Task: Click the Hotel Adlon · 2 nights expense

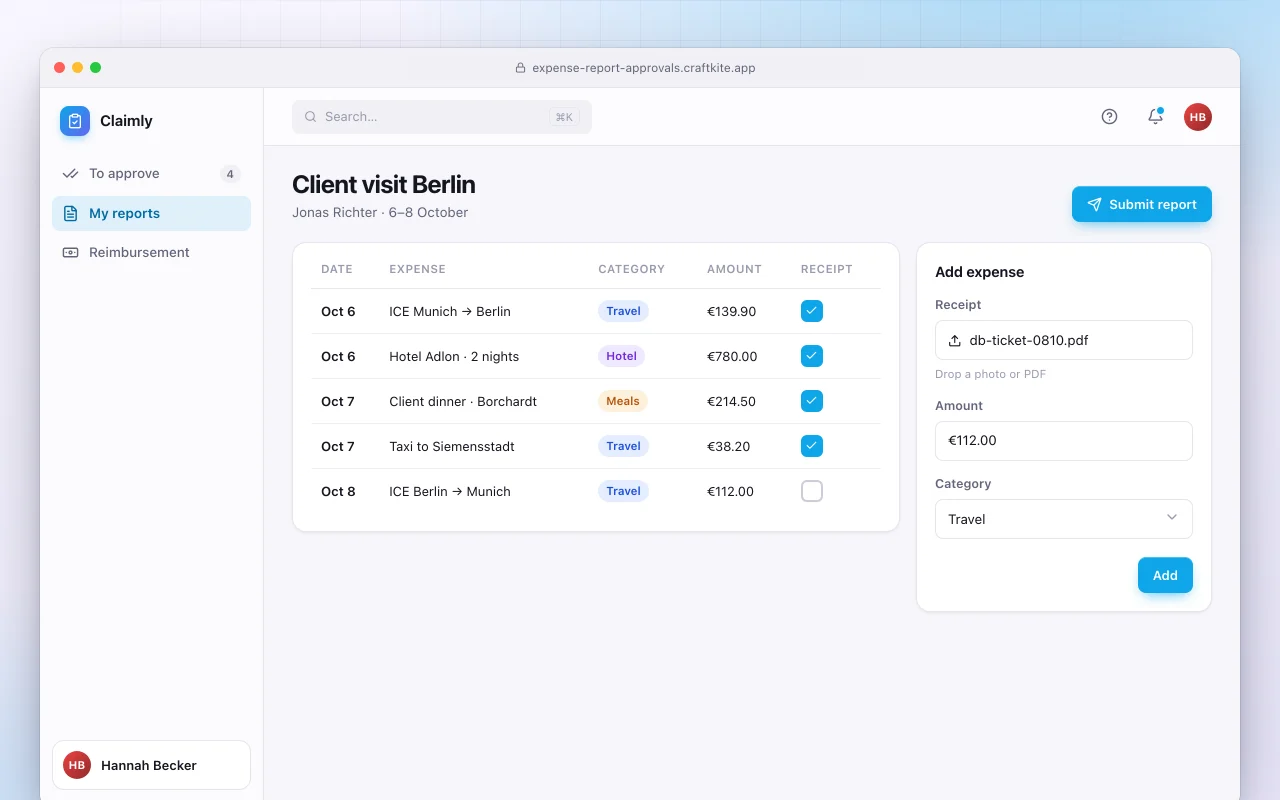Action: pos(454,356)
